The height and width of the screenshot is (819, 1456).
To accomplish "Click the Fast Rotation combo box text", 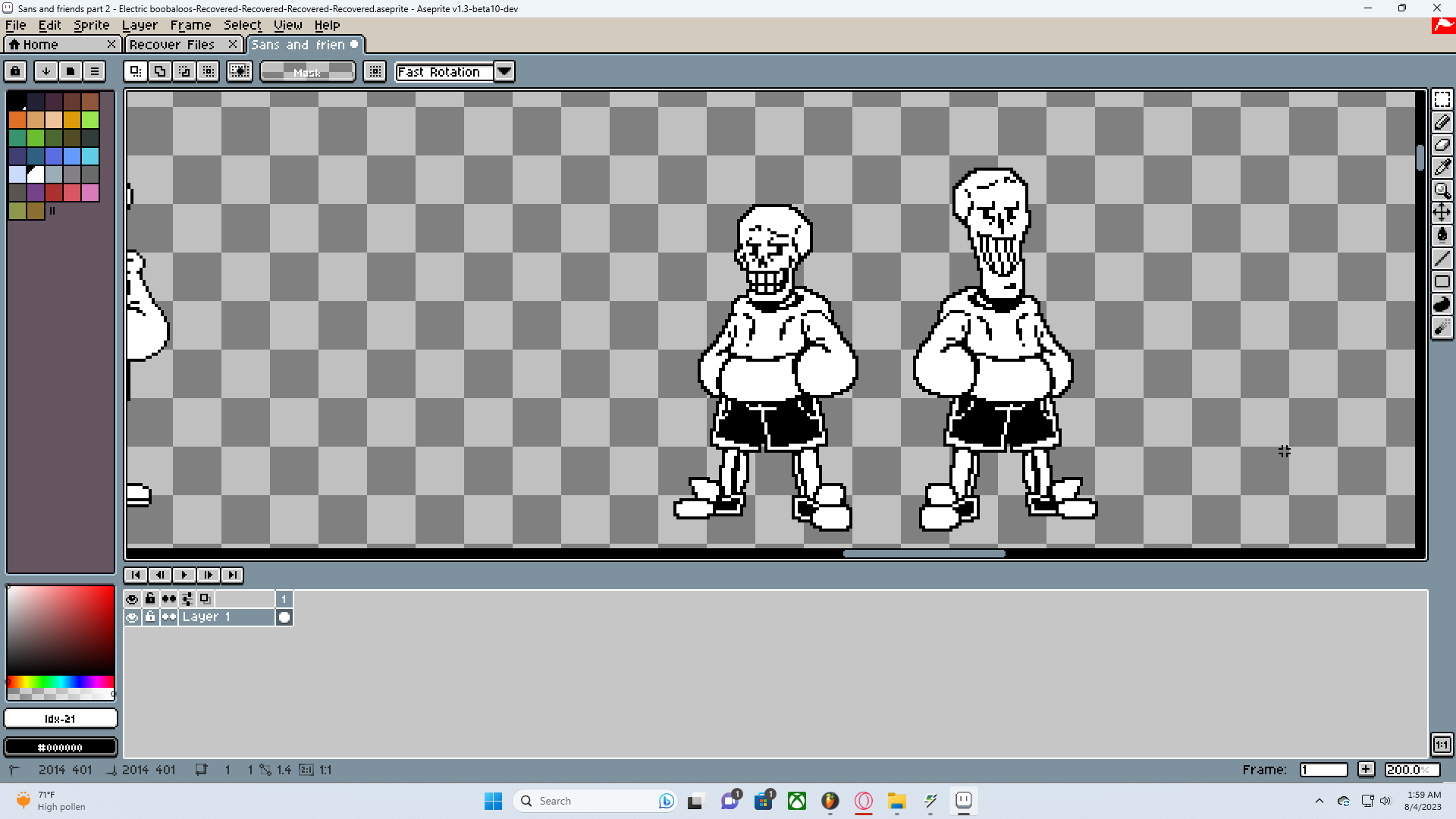I will [x=444, y=72].
